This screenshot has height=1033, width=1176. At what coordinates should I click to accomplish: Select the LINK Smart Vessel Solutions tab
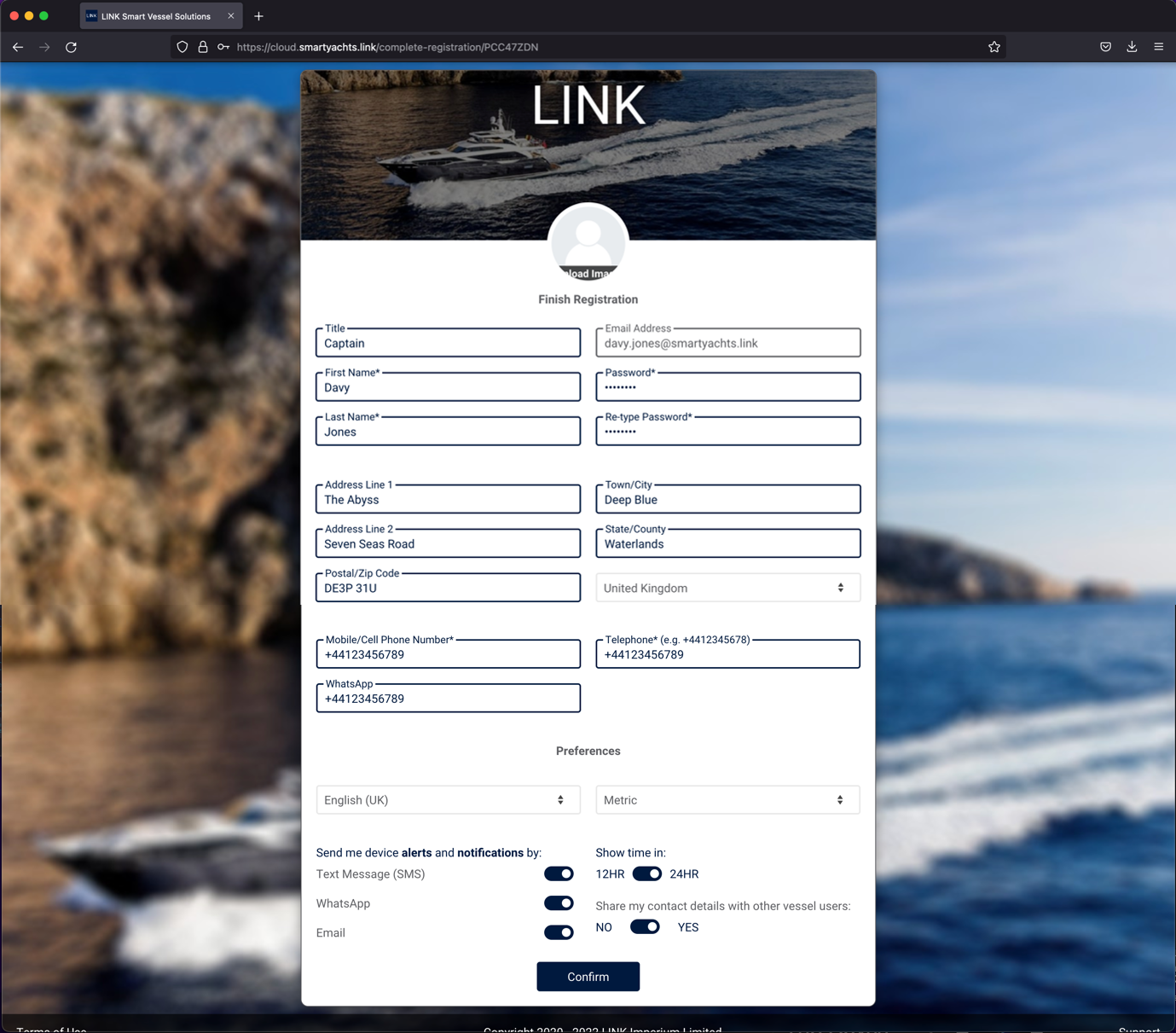161,16
